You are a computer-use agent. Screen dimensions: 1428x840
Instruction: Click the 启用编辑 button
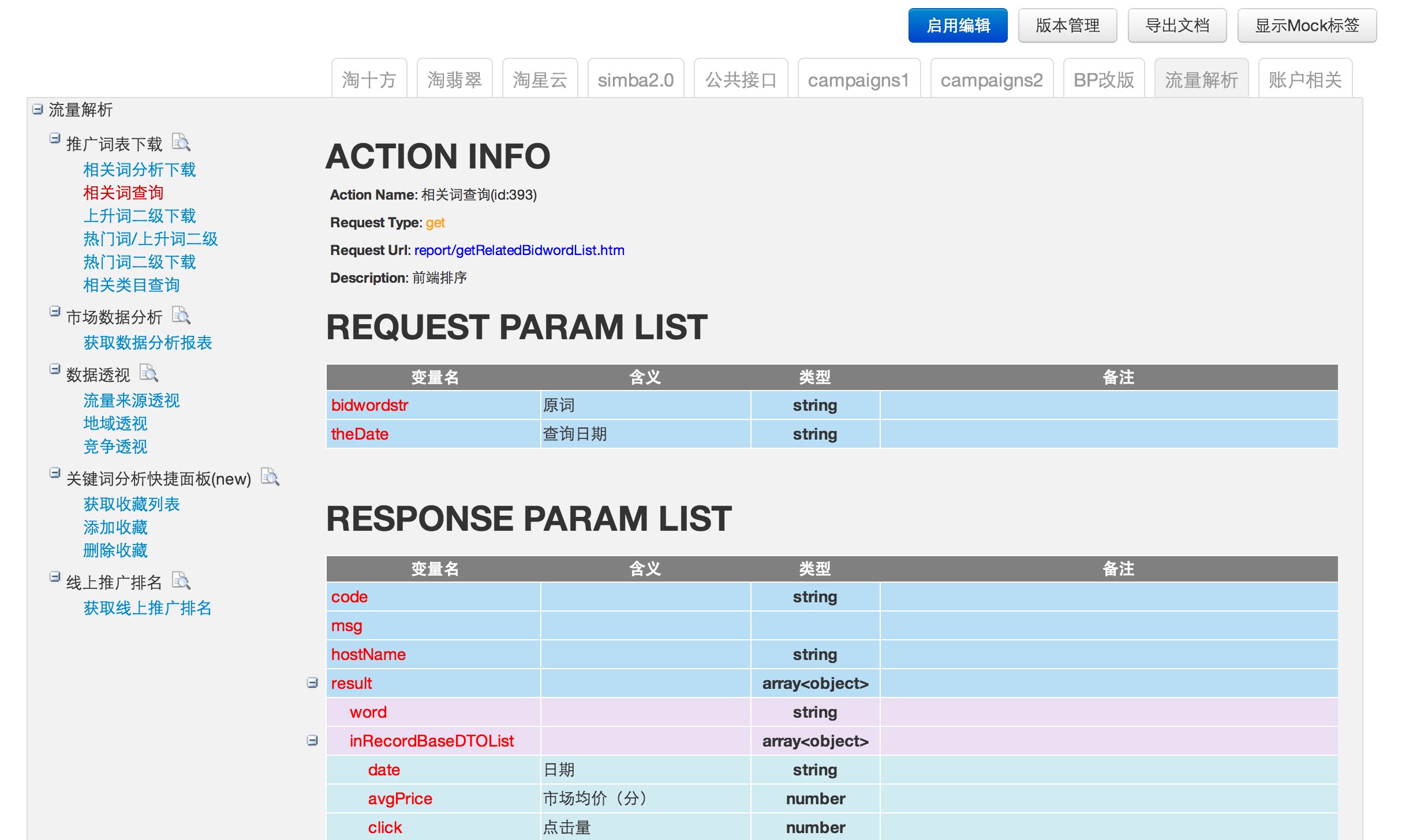[958, 25]
